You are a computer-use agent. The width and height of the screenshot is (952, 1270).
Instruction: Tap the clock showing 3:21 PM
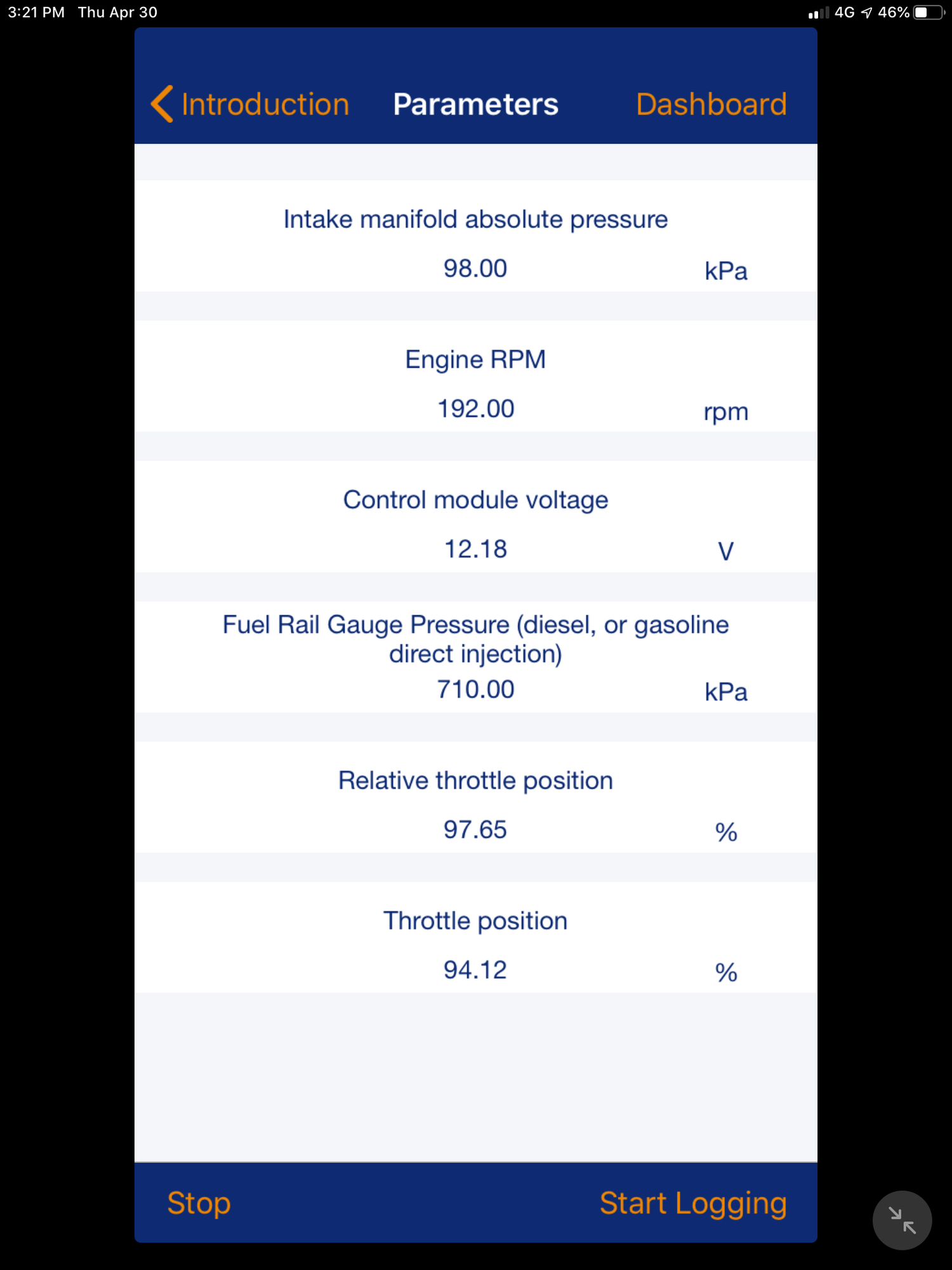click(x=35, y=11)
